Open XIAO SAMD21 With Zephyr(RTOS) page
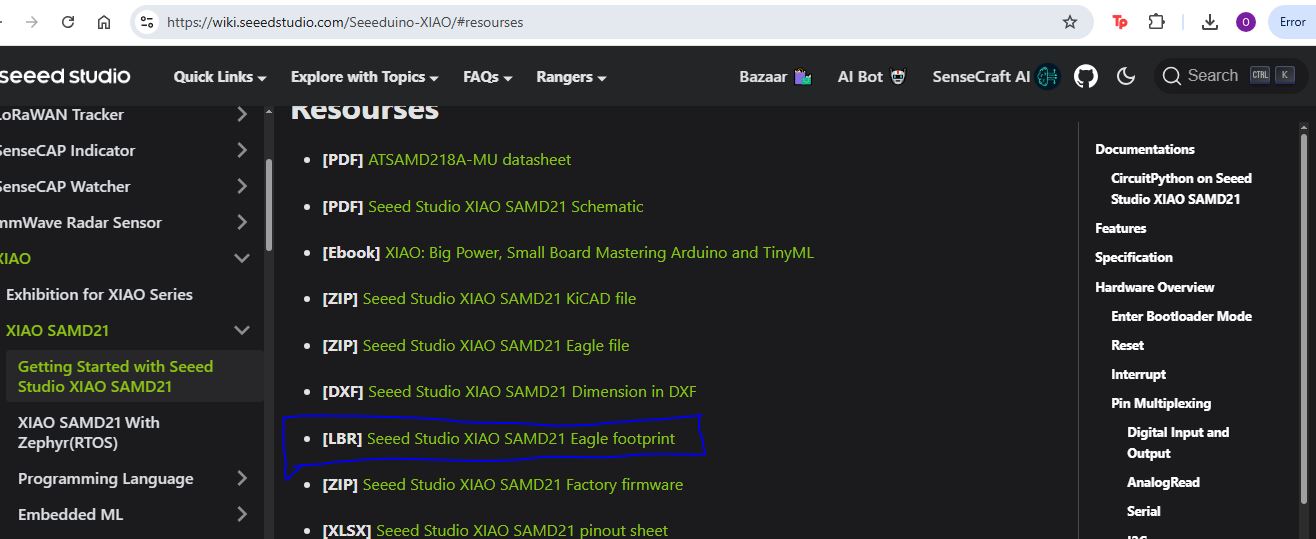 pos(89,432)
